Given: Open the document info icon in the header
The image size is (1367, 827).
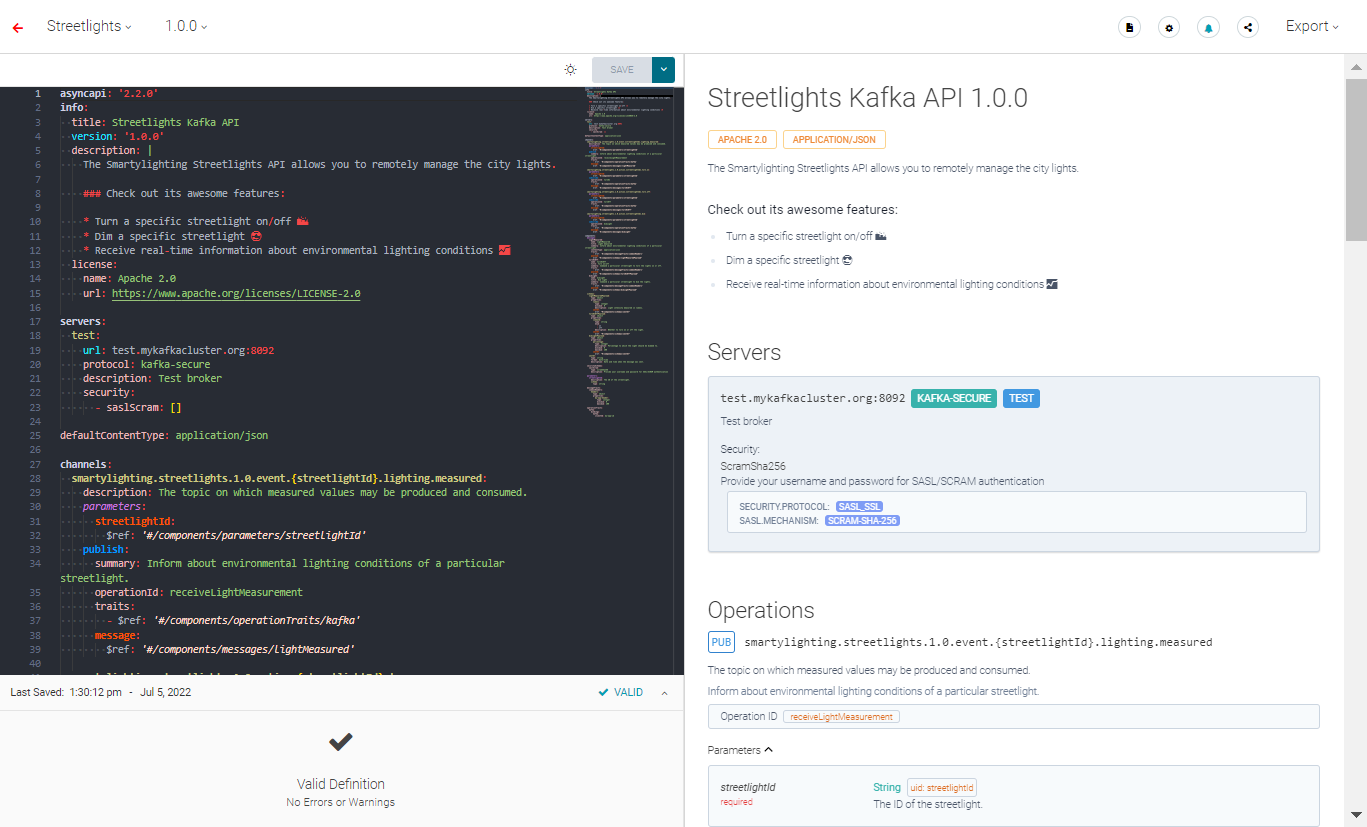Looking at the screenshot, I should pos(1129,27).
